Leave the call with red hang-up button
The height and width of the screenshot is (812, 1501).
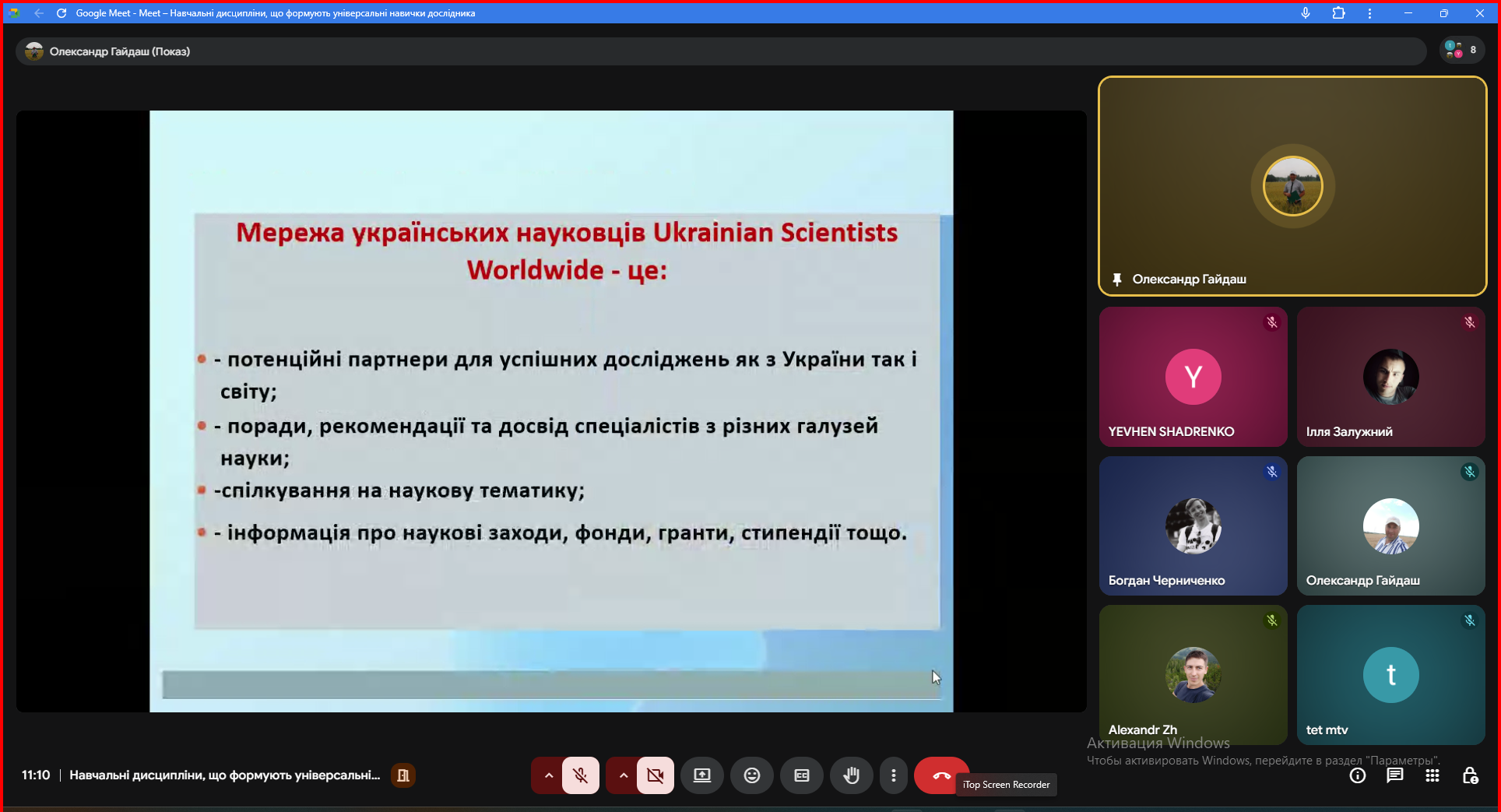click(941, 775)
